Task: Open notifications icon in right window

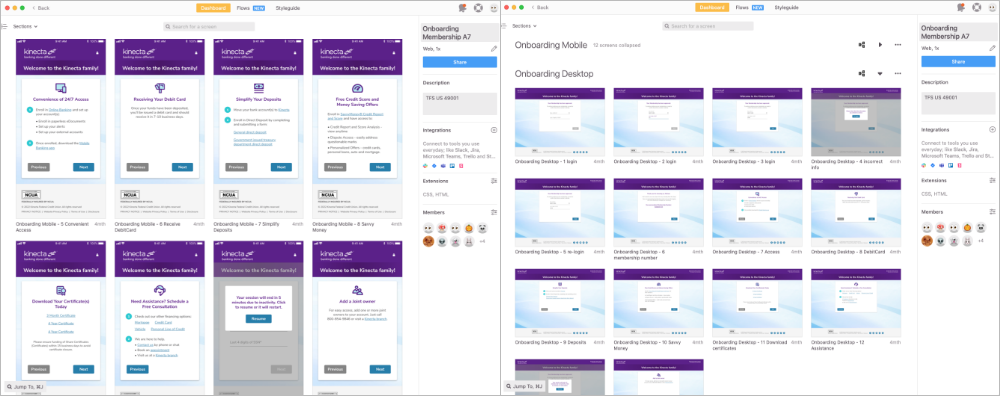Action: [960, 8]
